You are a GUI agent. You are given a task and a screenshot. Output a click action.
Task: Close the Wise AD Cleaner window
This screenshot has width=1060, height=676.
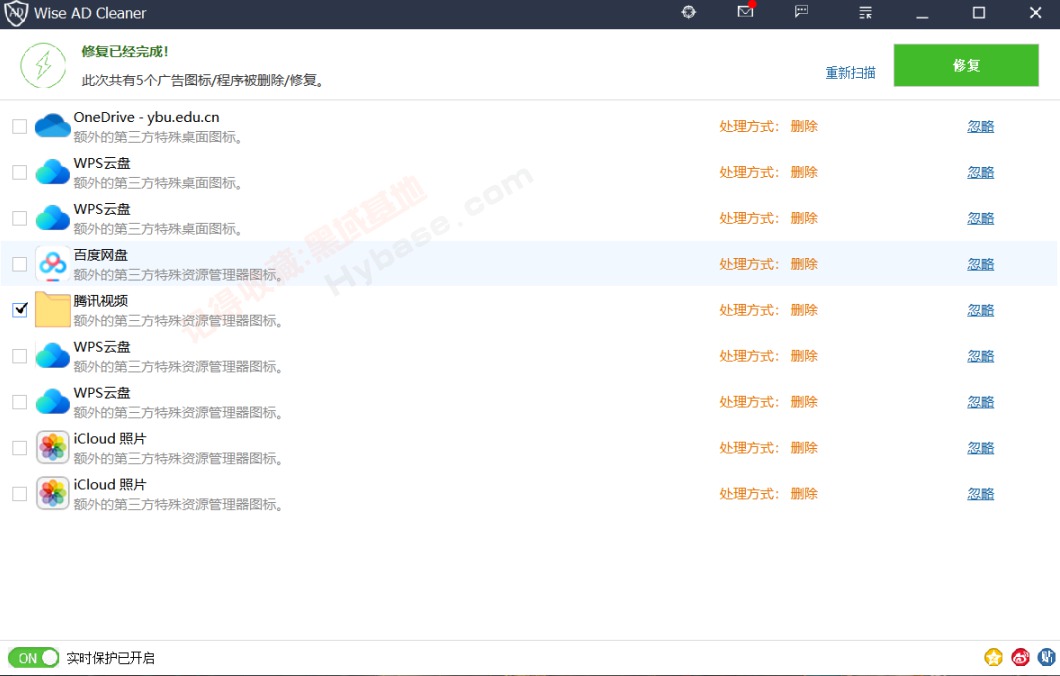1035,13
